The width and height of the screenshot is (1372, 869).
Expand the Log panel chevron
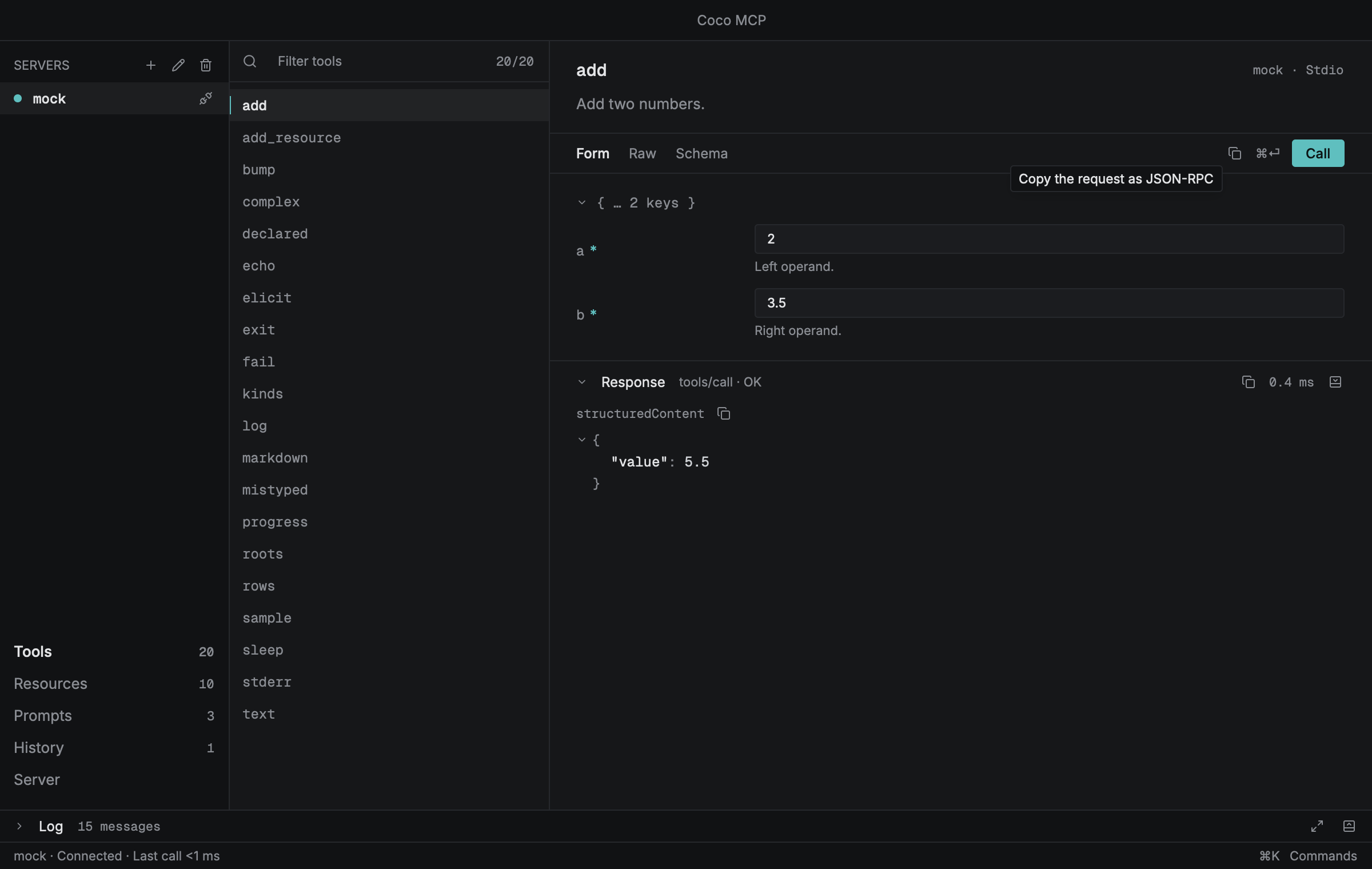click(x=19, y=826)
